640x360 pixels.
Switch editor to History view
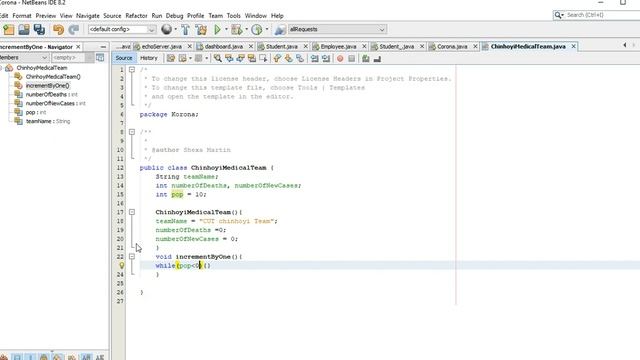pos(149,58)
